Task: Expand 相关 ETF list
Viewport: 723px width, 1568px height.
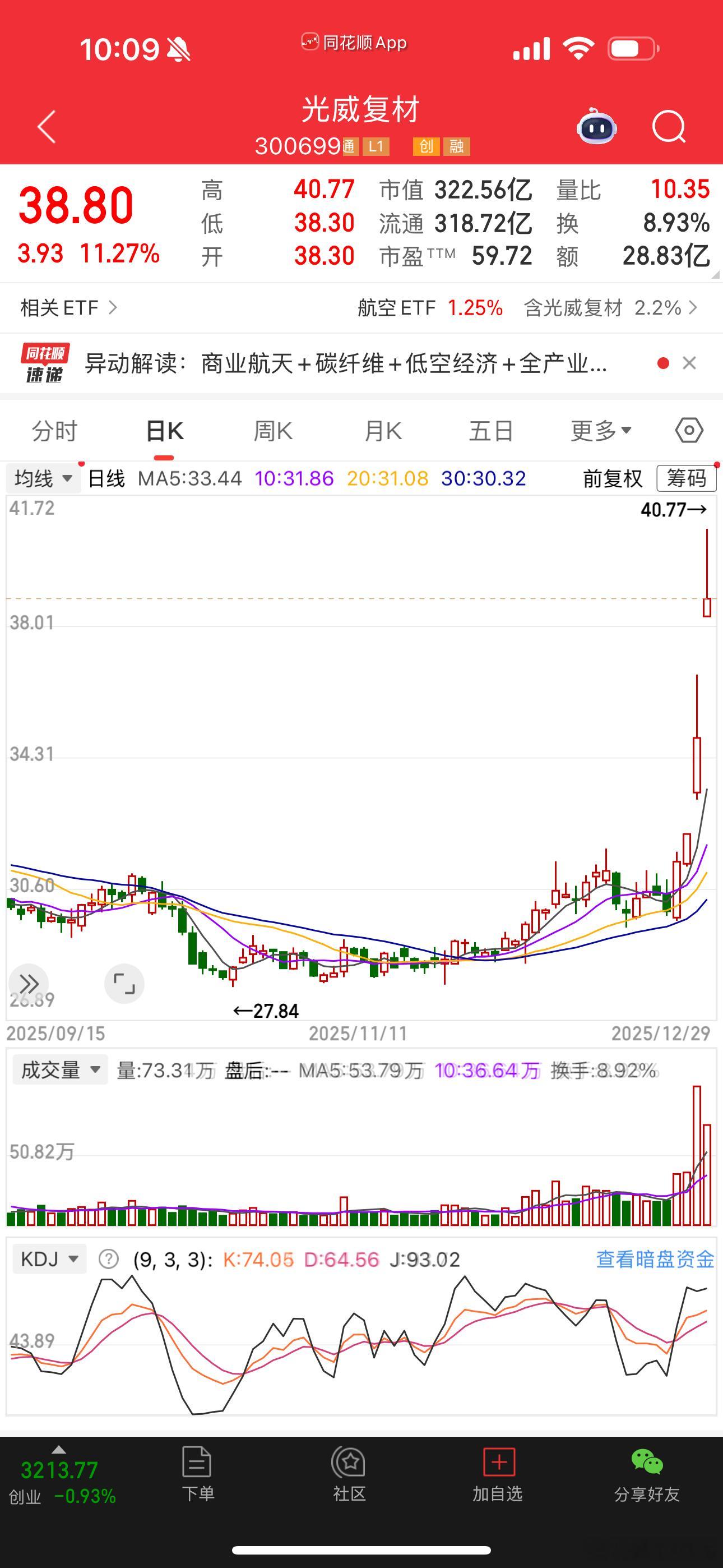Action: (x=68, y=307)
